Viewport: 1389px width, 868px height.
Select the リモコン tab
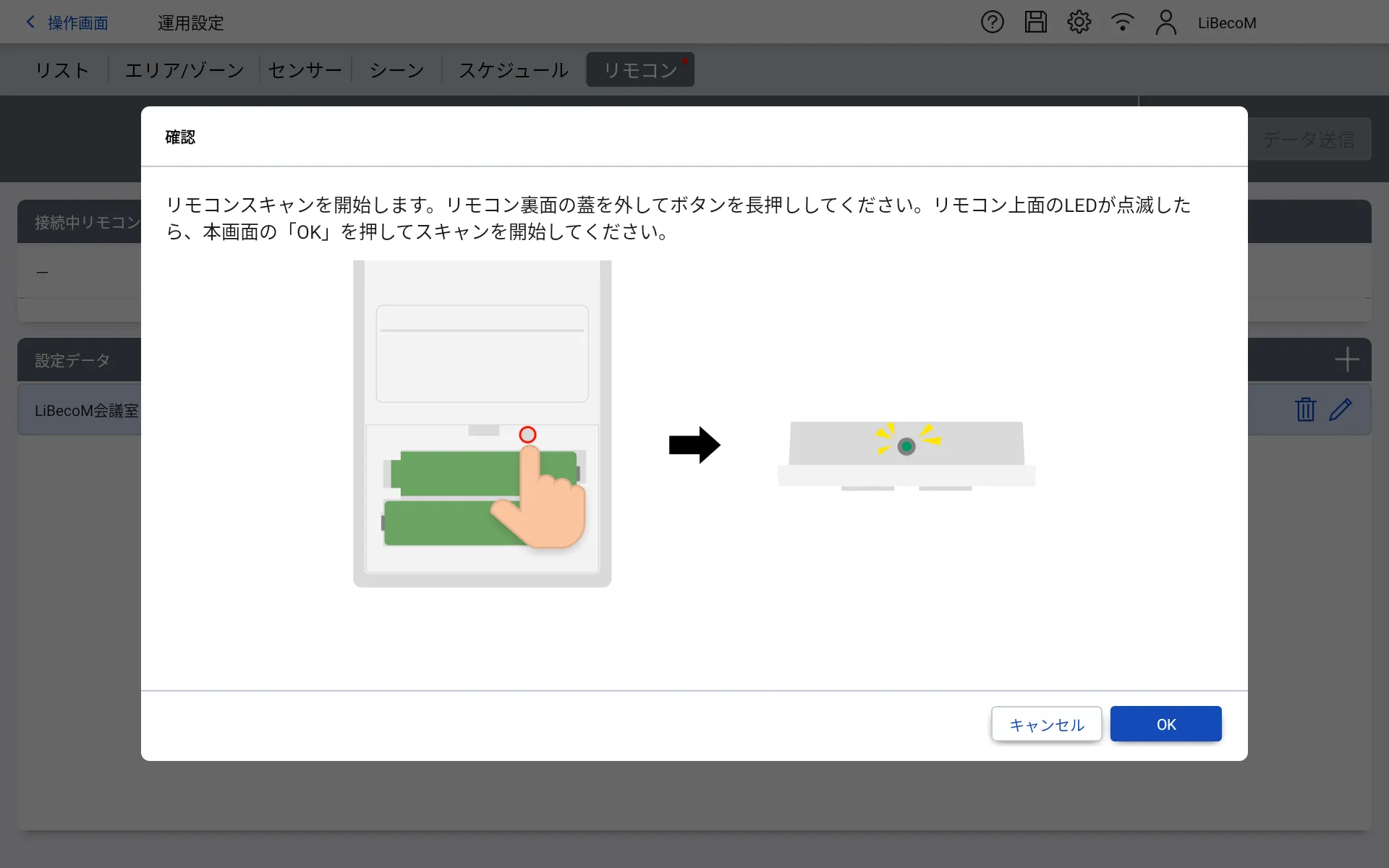[x=640, y=70]
